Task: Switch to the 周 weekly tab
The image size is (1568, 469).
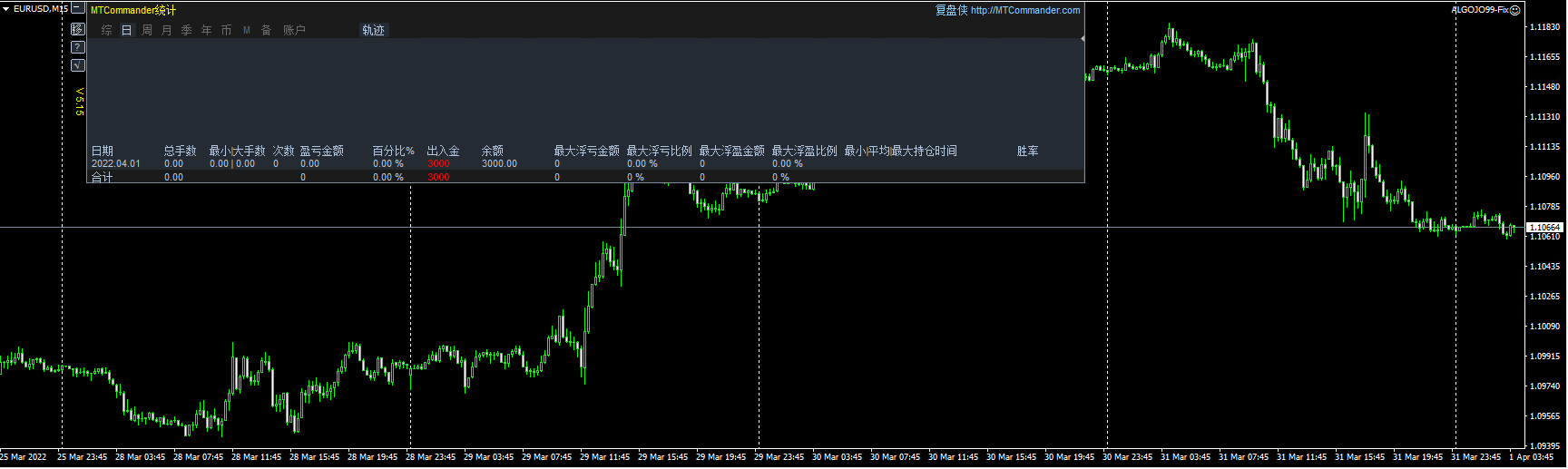Action: point(146,30)
